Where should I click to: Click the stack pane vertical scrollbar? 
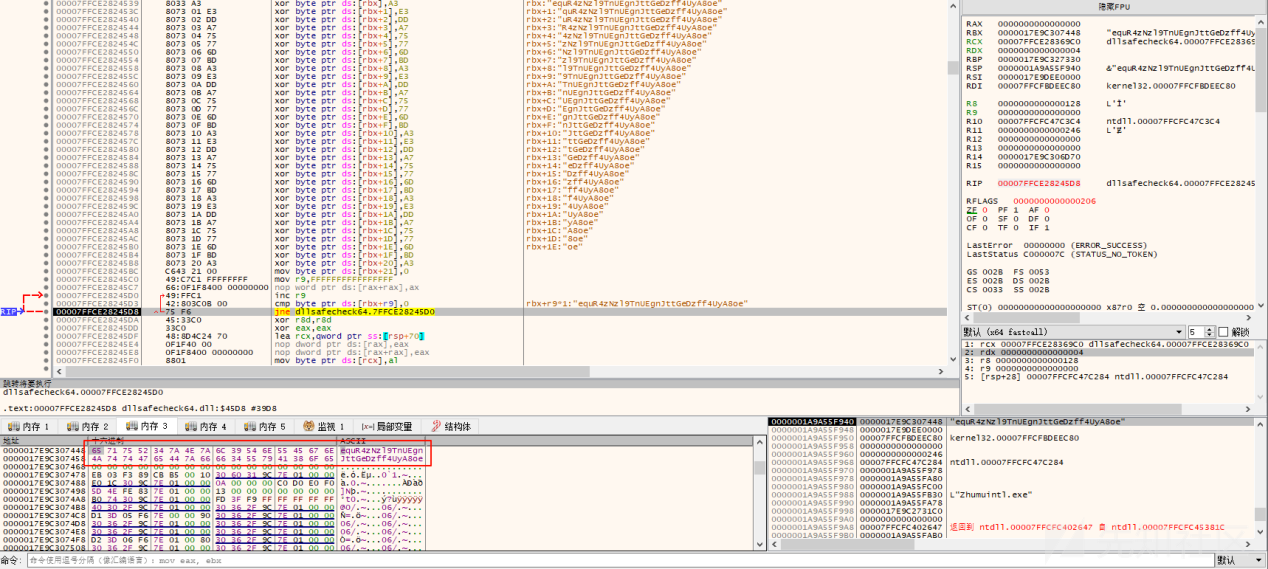tap(1262, 477)
